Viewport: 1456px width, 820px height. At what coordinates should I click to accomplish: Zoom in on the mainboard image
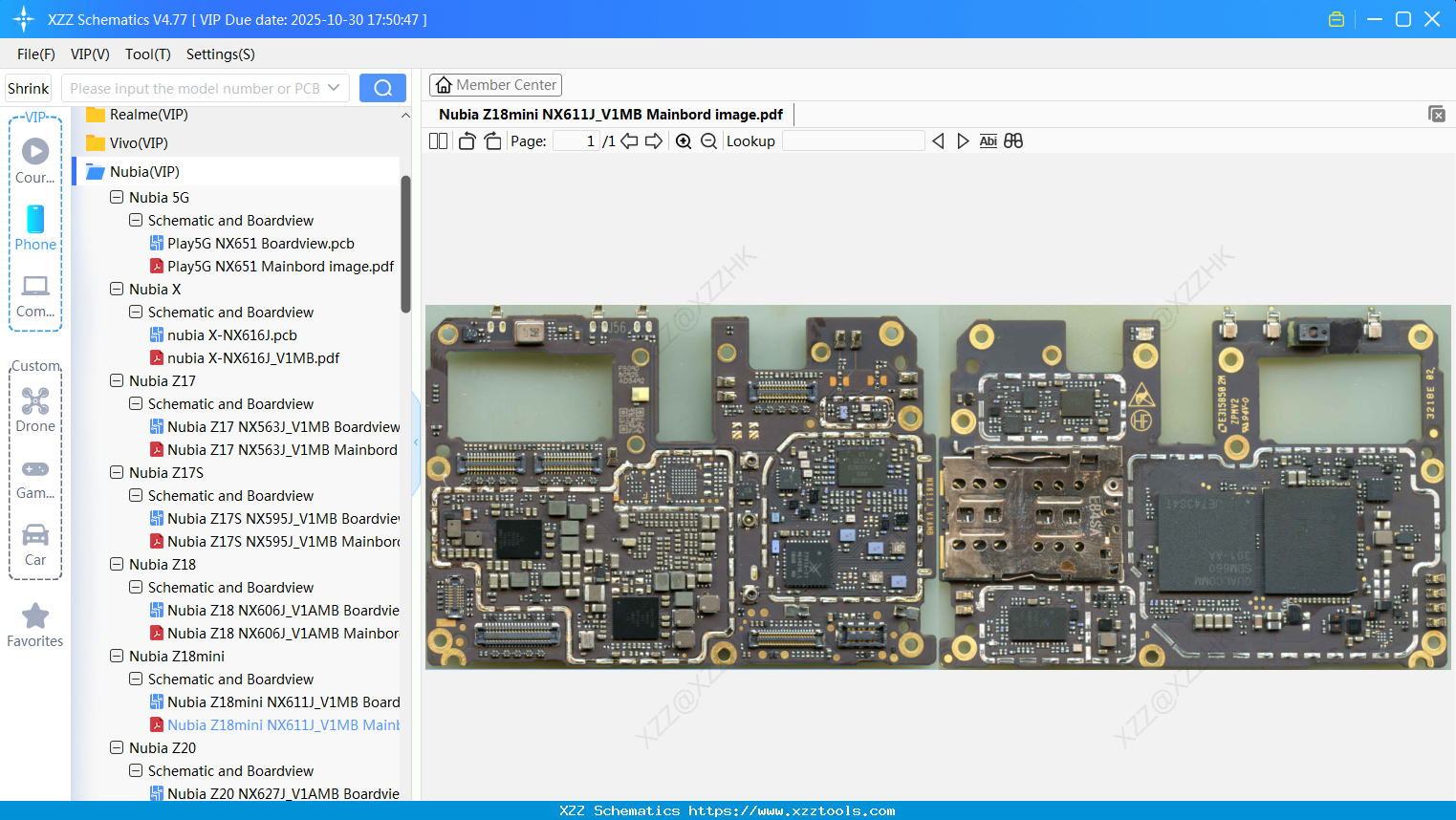[684, 140]
